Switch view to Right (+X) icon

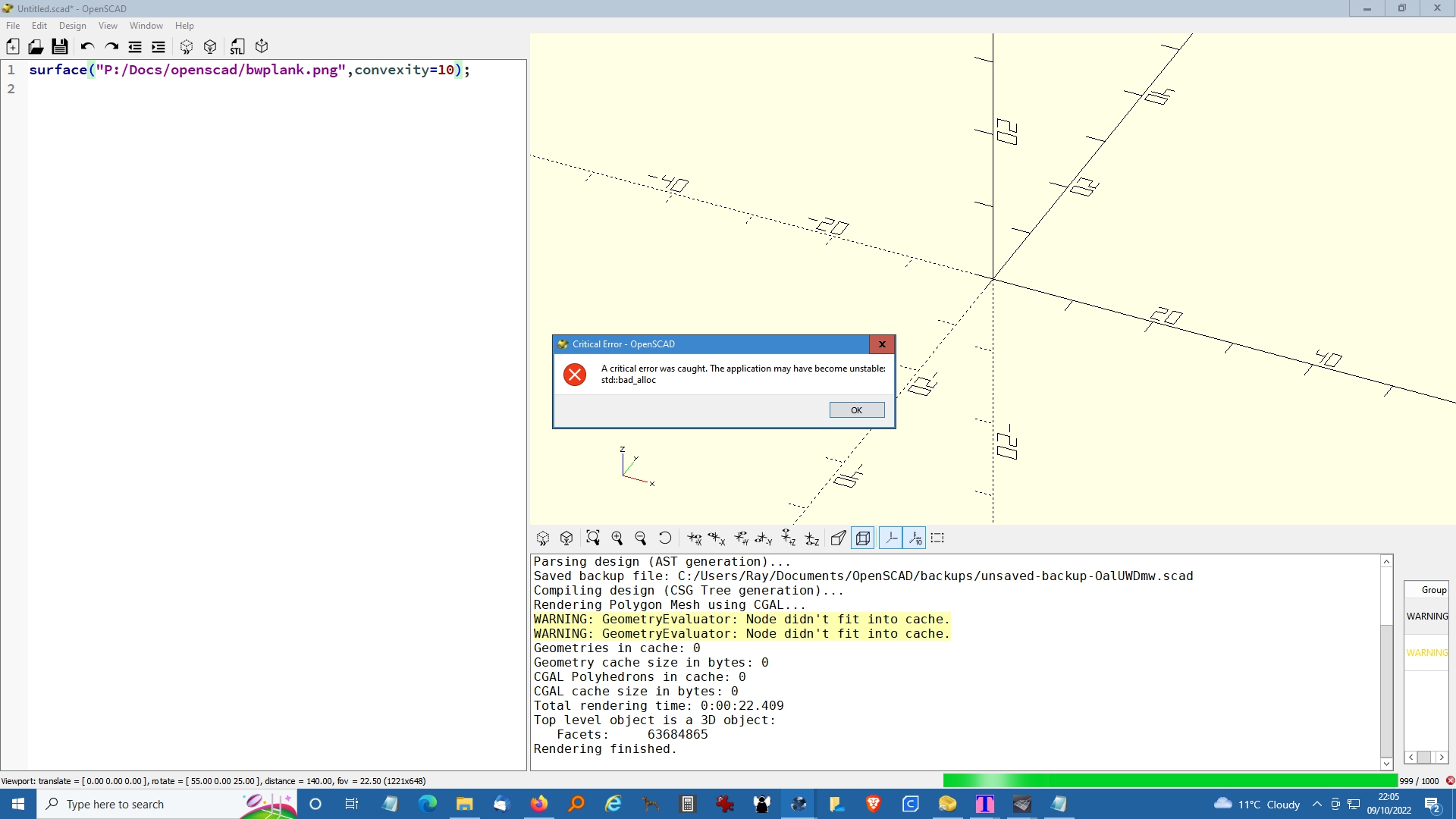click(694, 538)
